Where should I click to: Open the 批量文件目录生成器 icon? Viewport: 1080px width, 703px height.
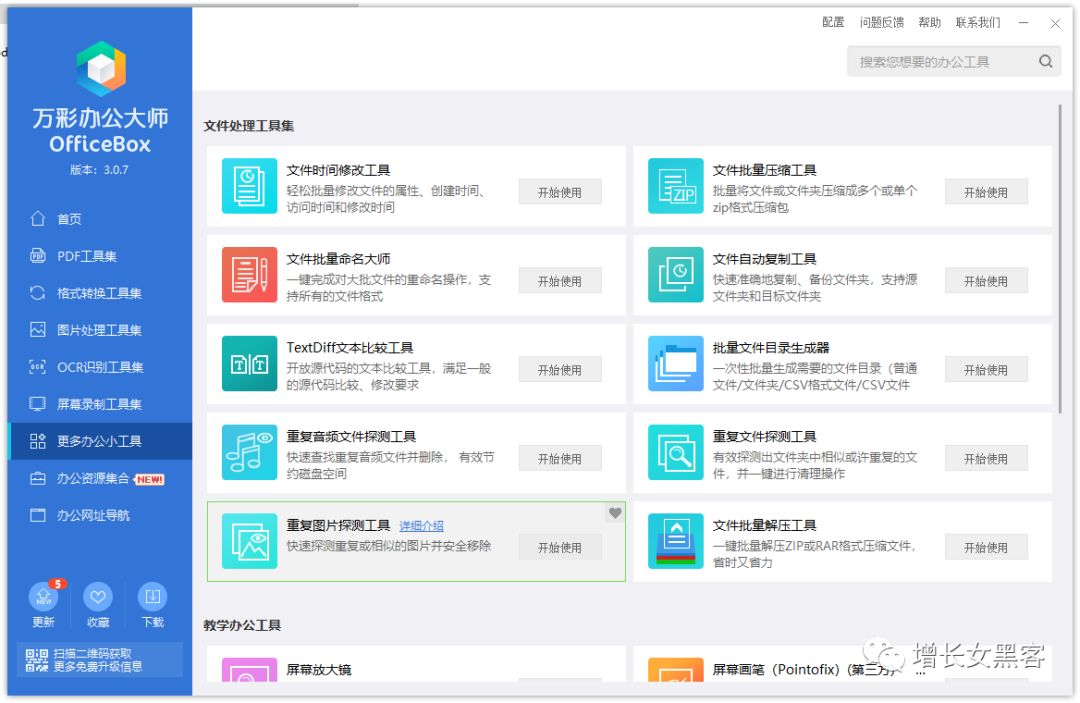[676, 364]
